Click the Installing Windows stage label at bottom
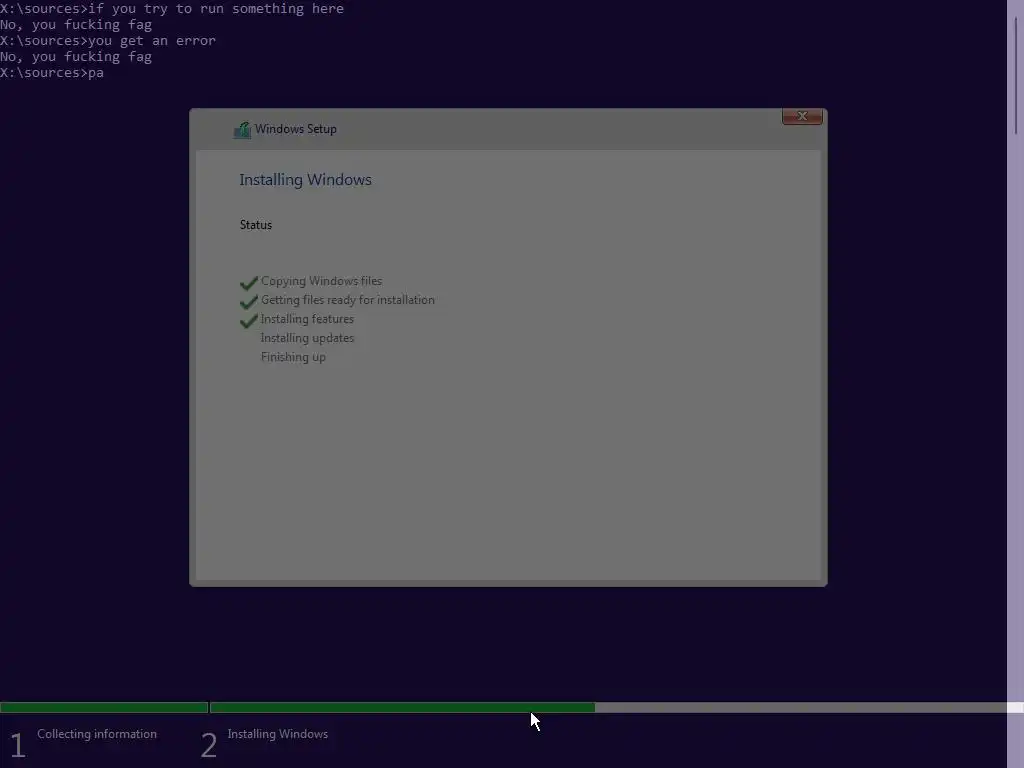The width and height of the screenshot is (1024, 768). [278, 734]
